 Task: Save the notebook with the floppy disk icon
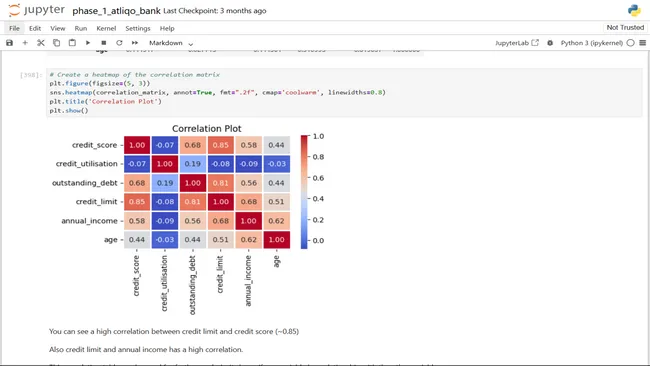(9, 43)
